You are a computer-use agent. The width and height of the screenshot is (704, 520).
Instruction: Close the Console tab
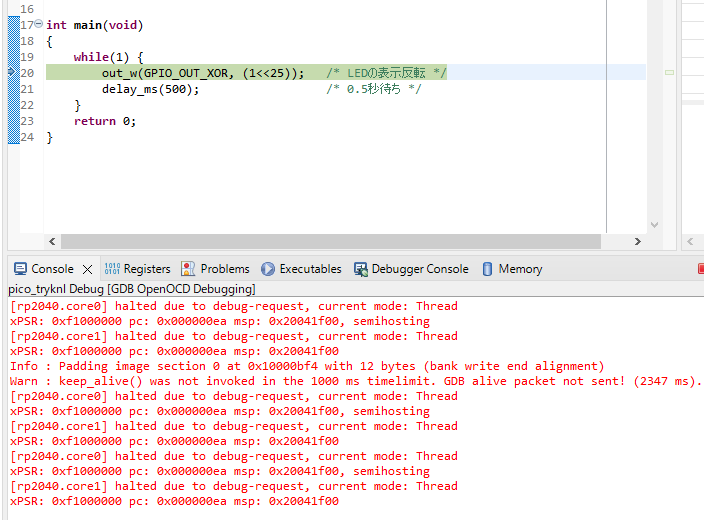coord(87,269)
